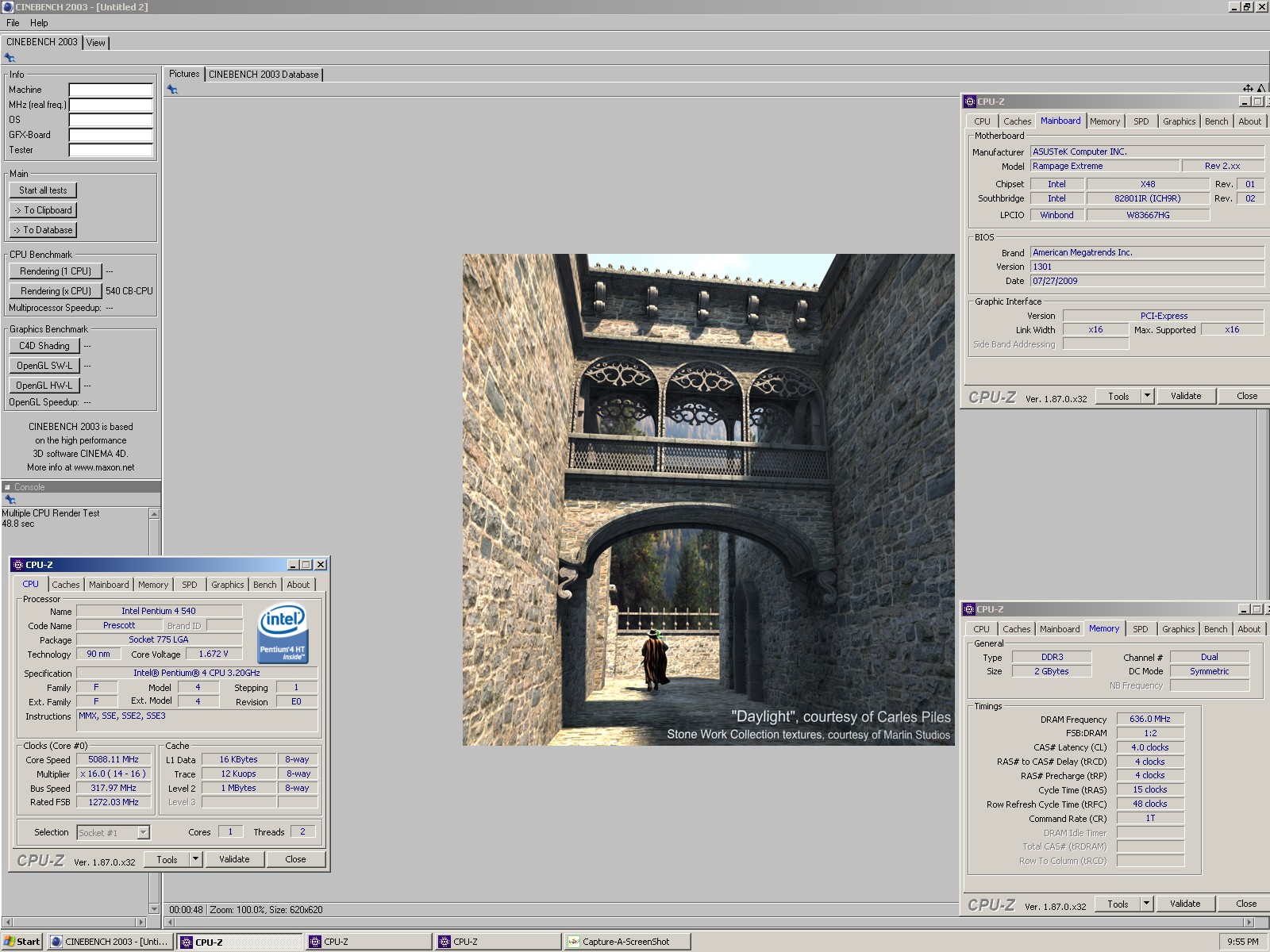Click the MHz (real freq.) input field
The width and height of the screenshot is (1270, 952).
coord(110,105)
